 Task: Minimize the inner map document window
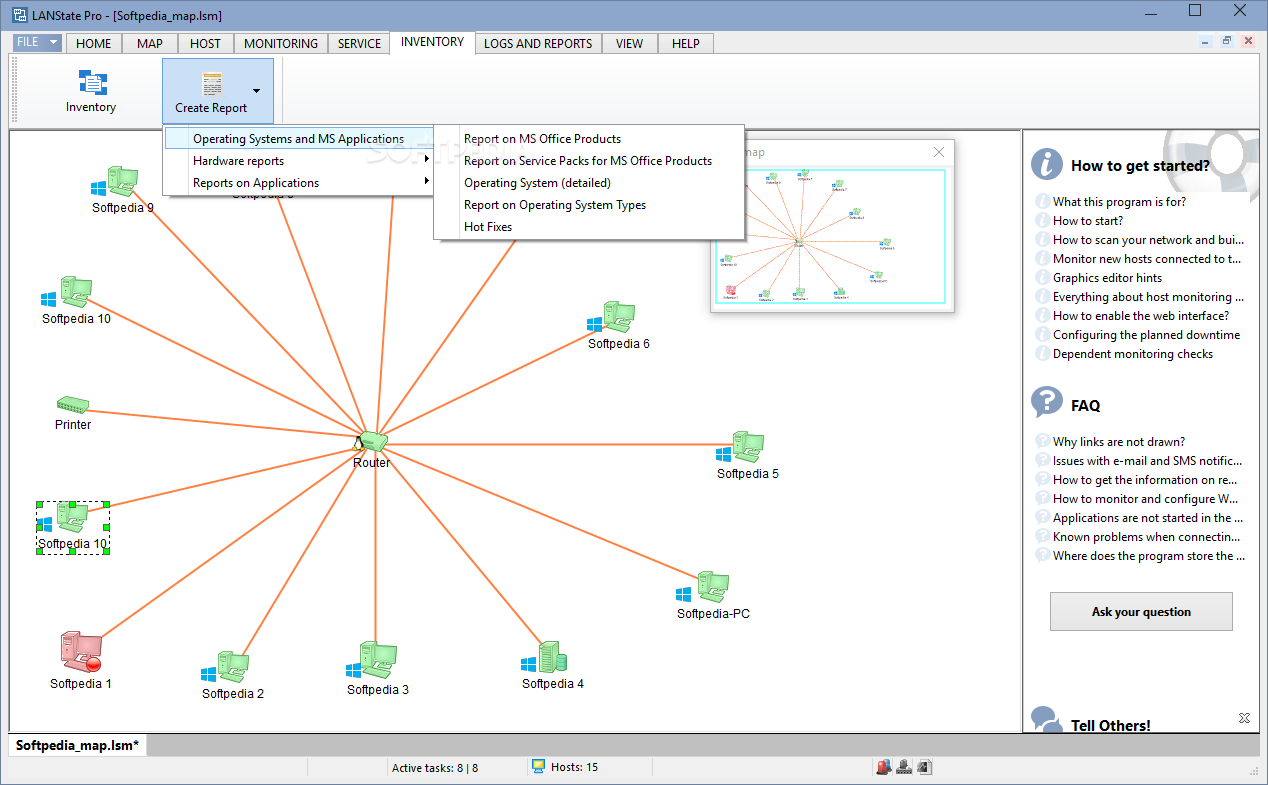click(1206, 42)
